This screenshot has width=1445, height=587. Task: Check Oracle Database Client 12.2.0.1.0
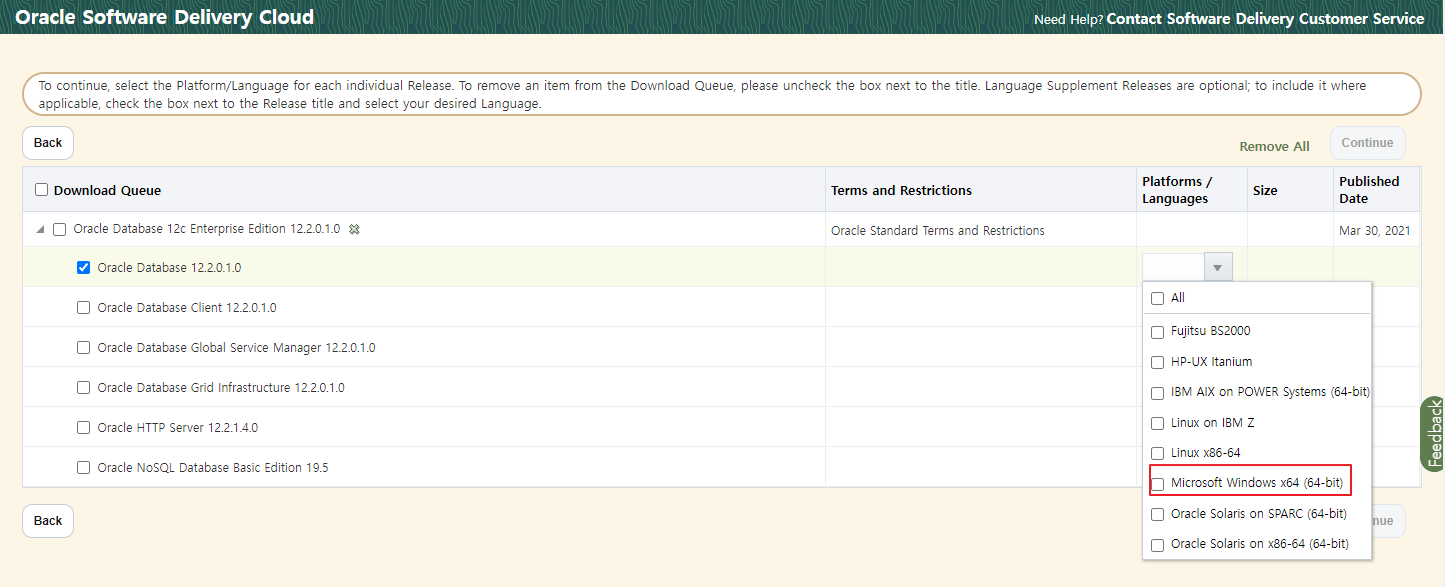pos(84,308)
